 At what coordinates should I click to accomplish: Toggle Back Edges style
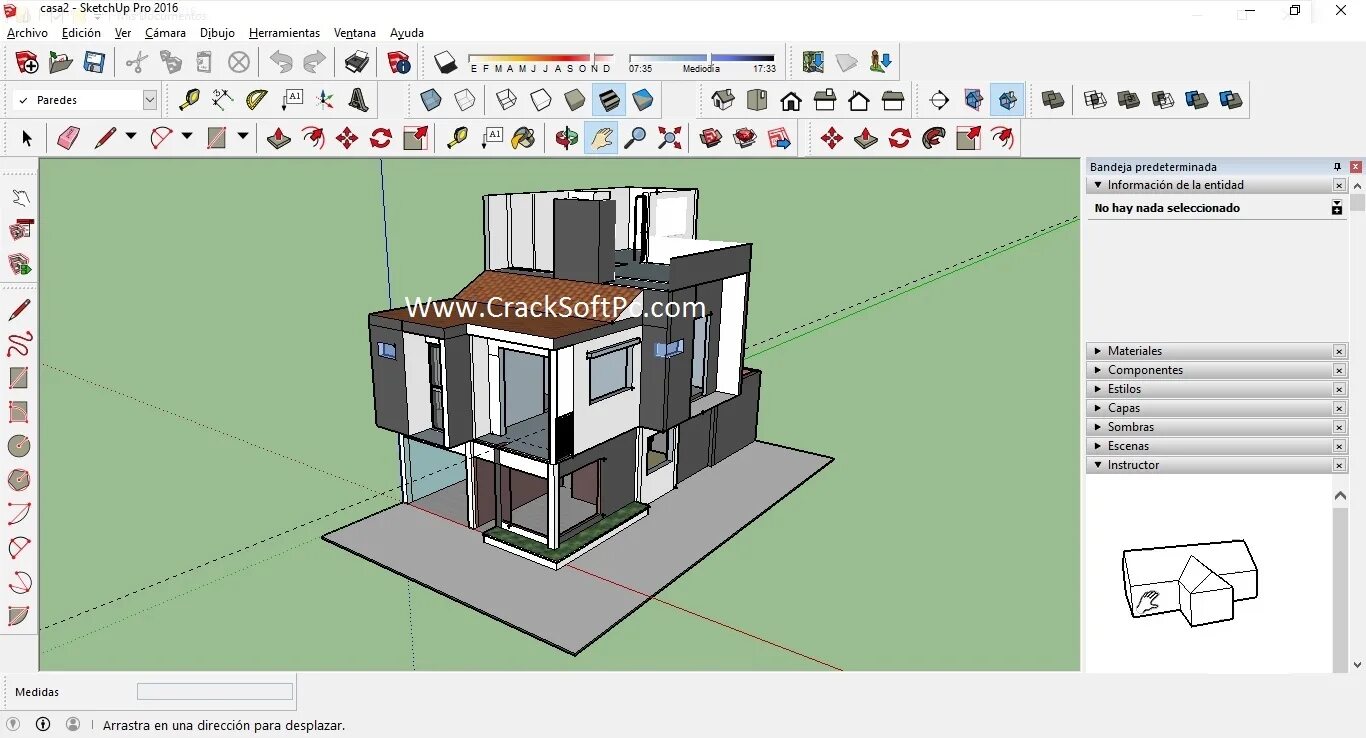pos(465,100)
